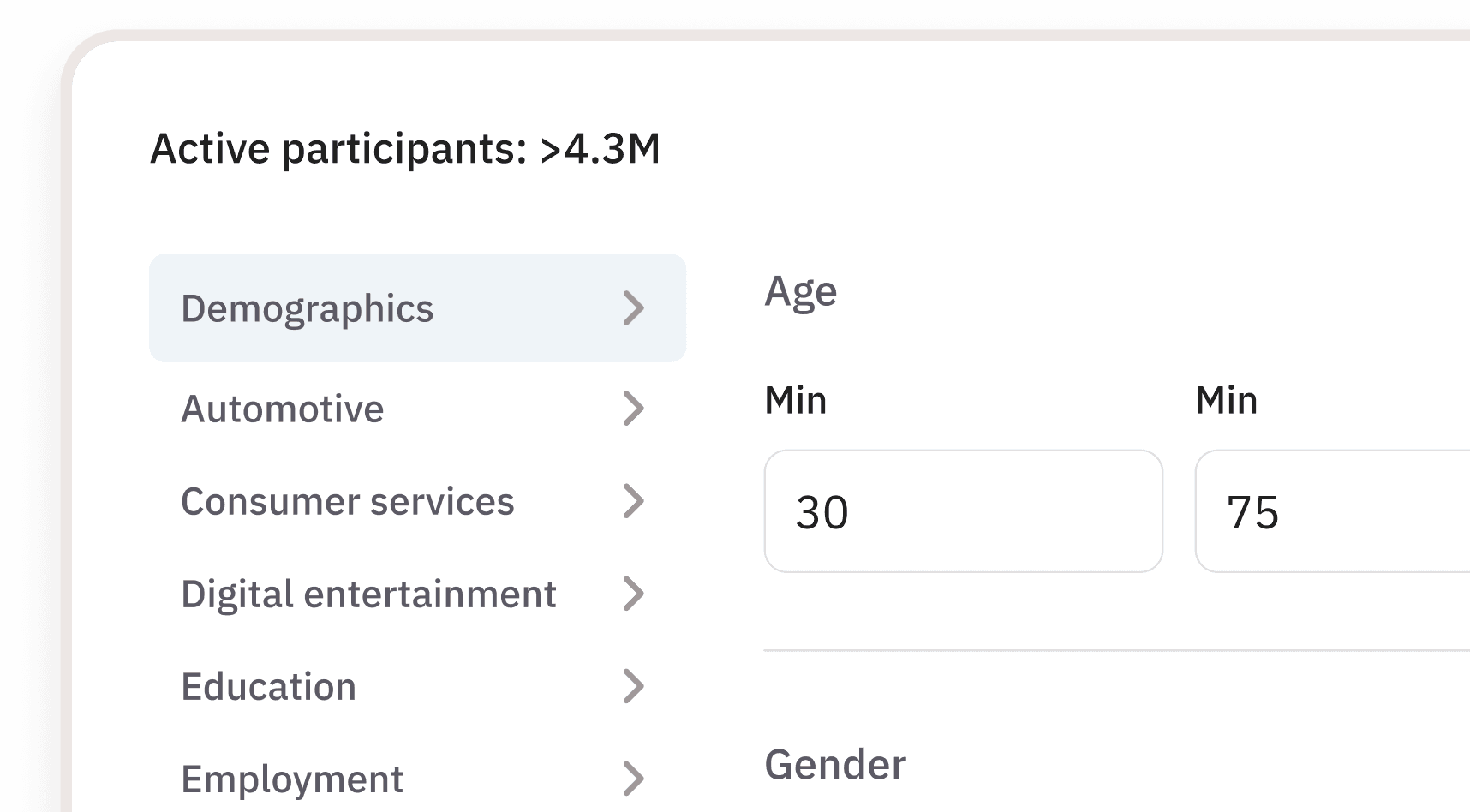Click the Age section heading

801,293
